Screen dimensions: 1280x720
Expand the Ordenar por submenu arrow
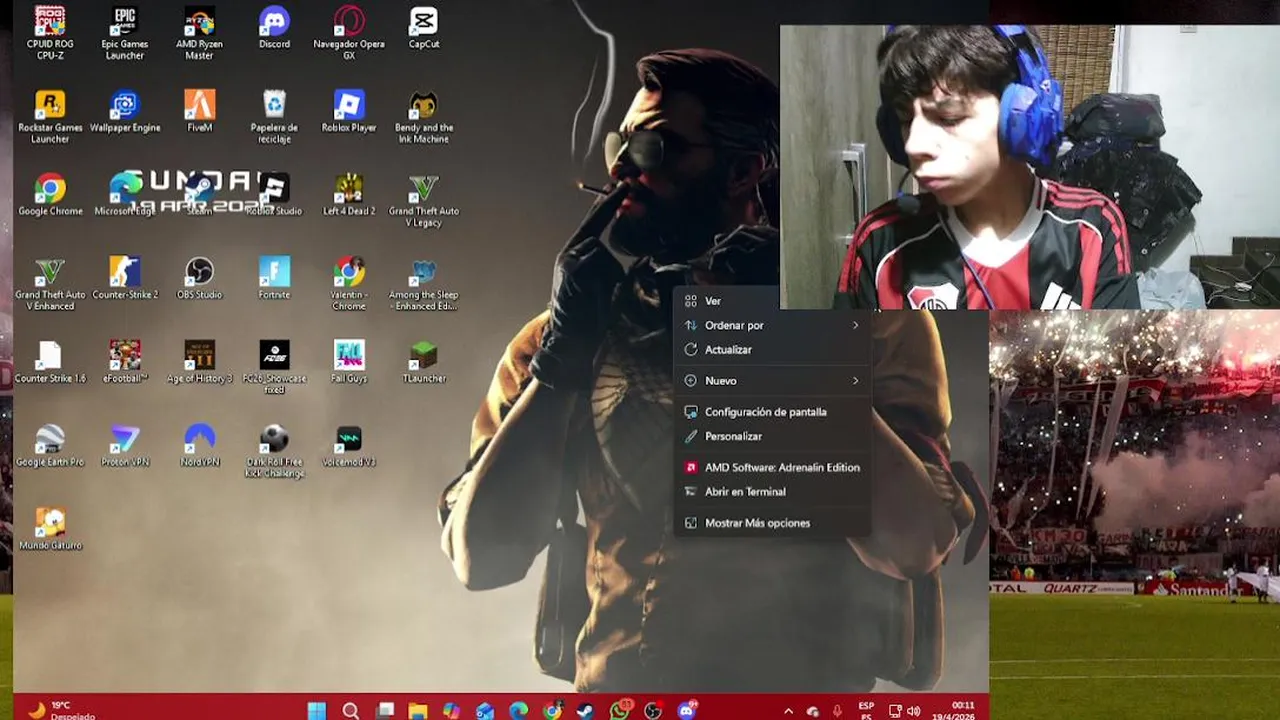tap(855, 325)
